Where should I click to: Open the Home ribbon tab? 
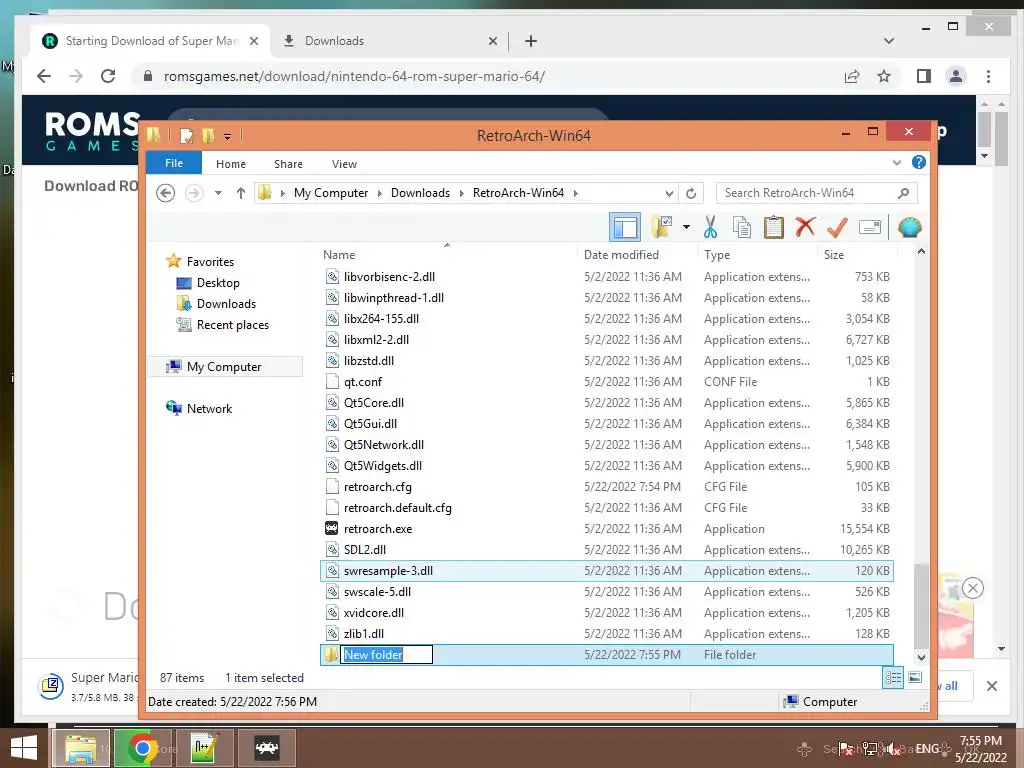tap(231, 164)
